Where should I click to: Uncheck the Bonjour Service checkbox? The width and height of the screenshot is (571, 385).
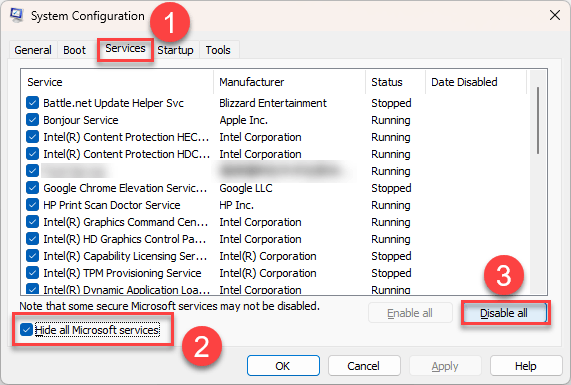tap(32, 119)
